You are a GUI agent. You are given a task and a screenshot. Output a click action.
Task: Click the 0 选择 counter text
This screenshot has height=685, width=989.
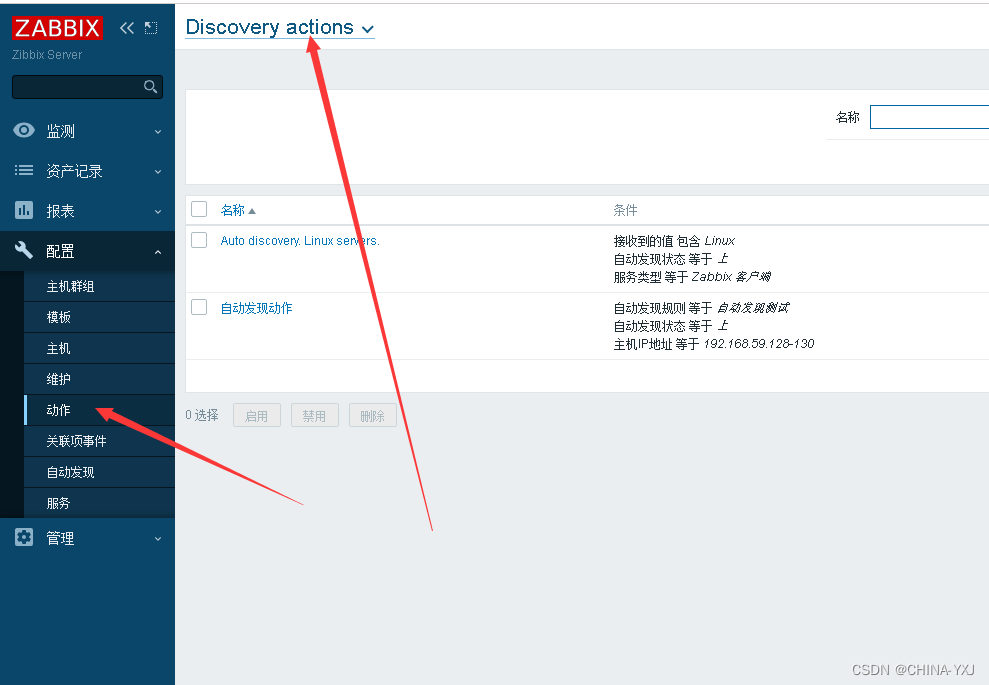point(202,415)
